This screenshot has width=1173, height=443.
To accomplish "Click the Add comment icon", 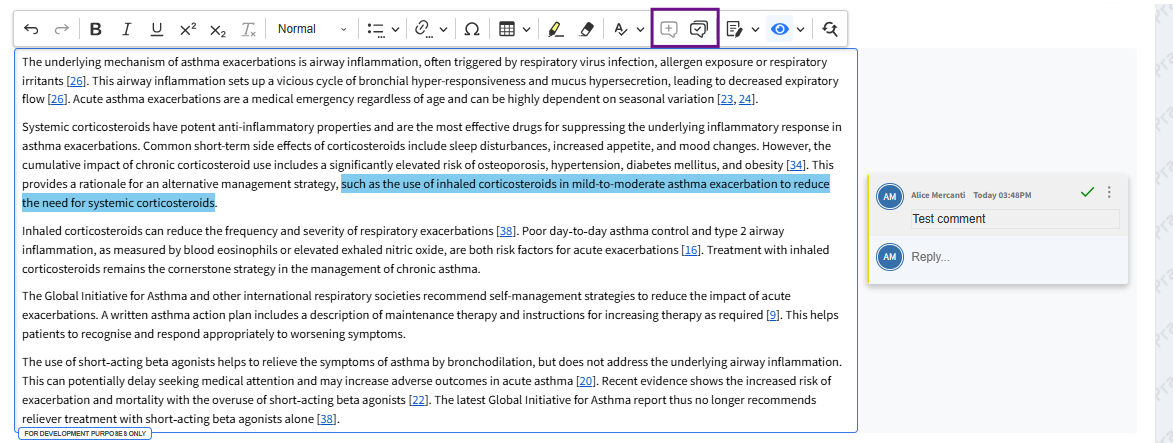I will coord(669,29).
